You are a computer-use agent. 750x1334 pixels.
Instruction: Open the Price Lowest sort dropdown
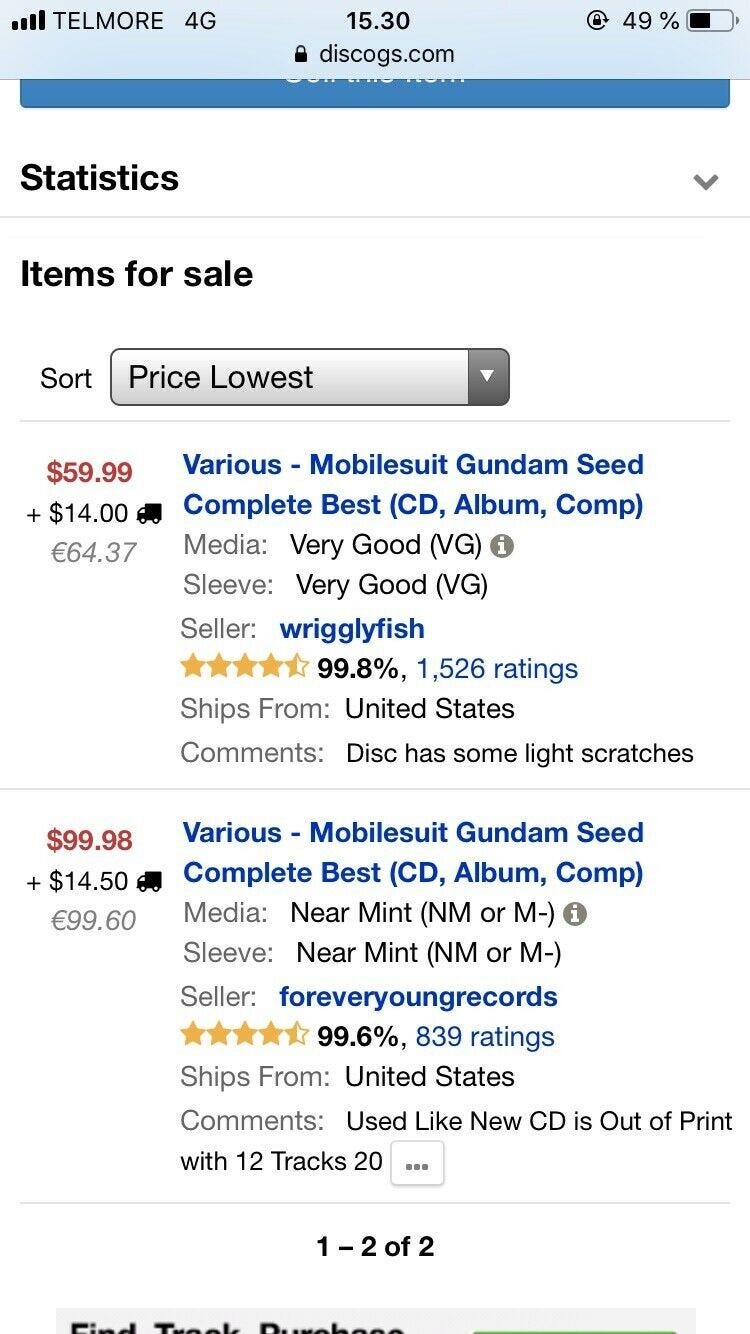point(309,377)
